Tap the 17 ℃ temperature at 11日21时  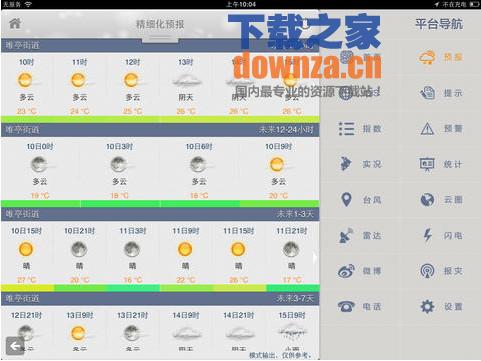pyautogui.click(x=292, y=280)
